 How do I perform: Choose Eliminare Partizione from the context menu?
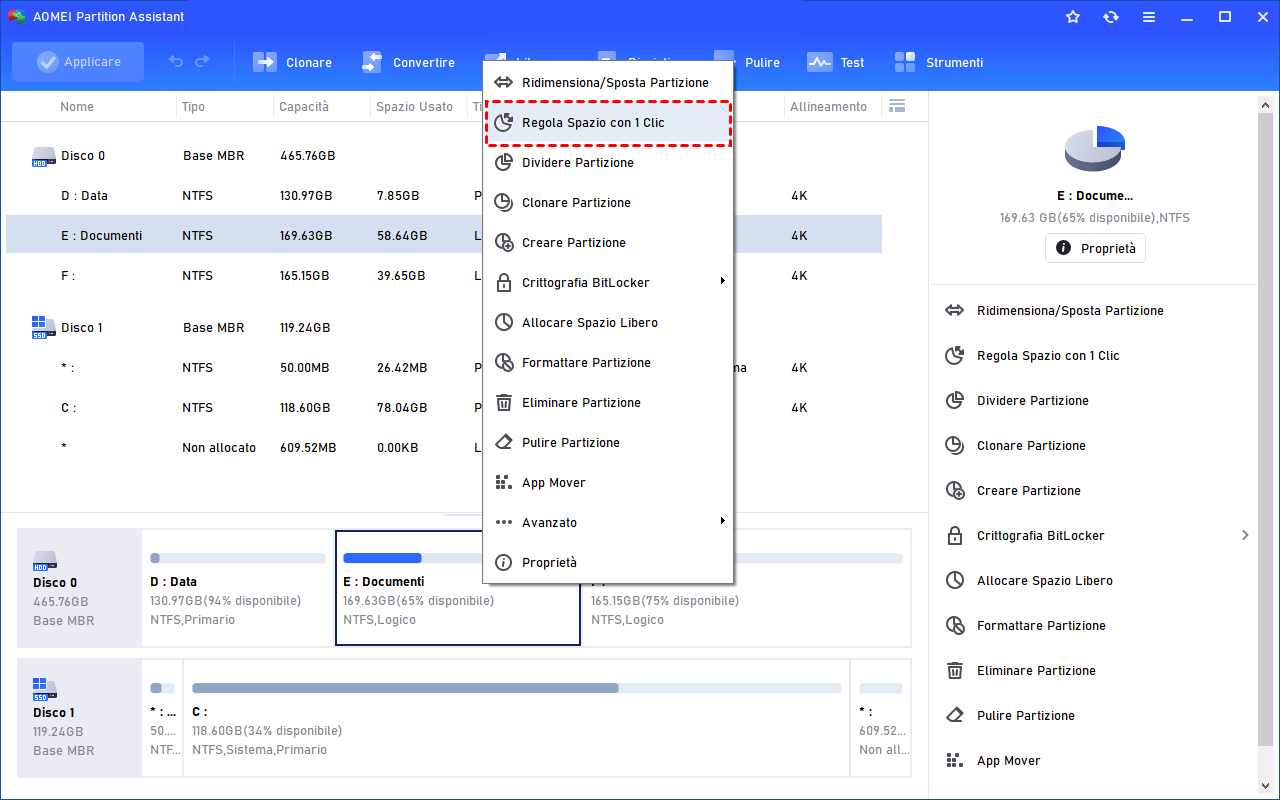[x=608, y=403]
